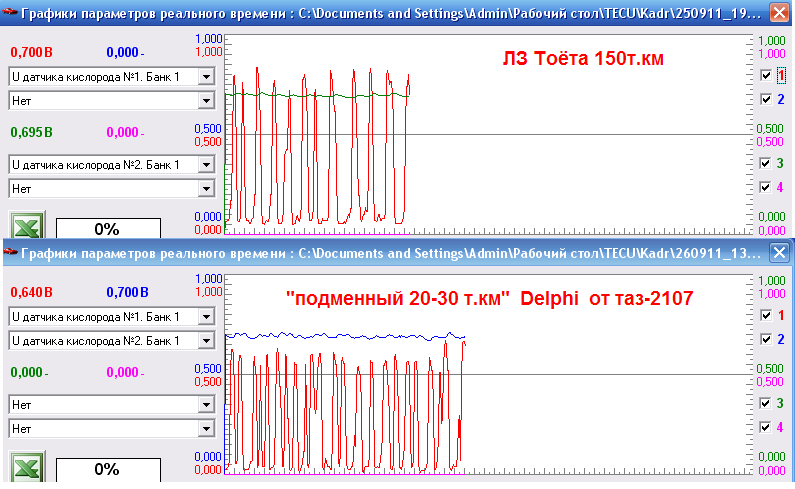Click the magenta 0,000 value in the top window

pyautogui.click(x=125, y=132)
